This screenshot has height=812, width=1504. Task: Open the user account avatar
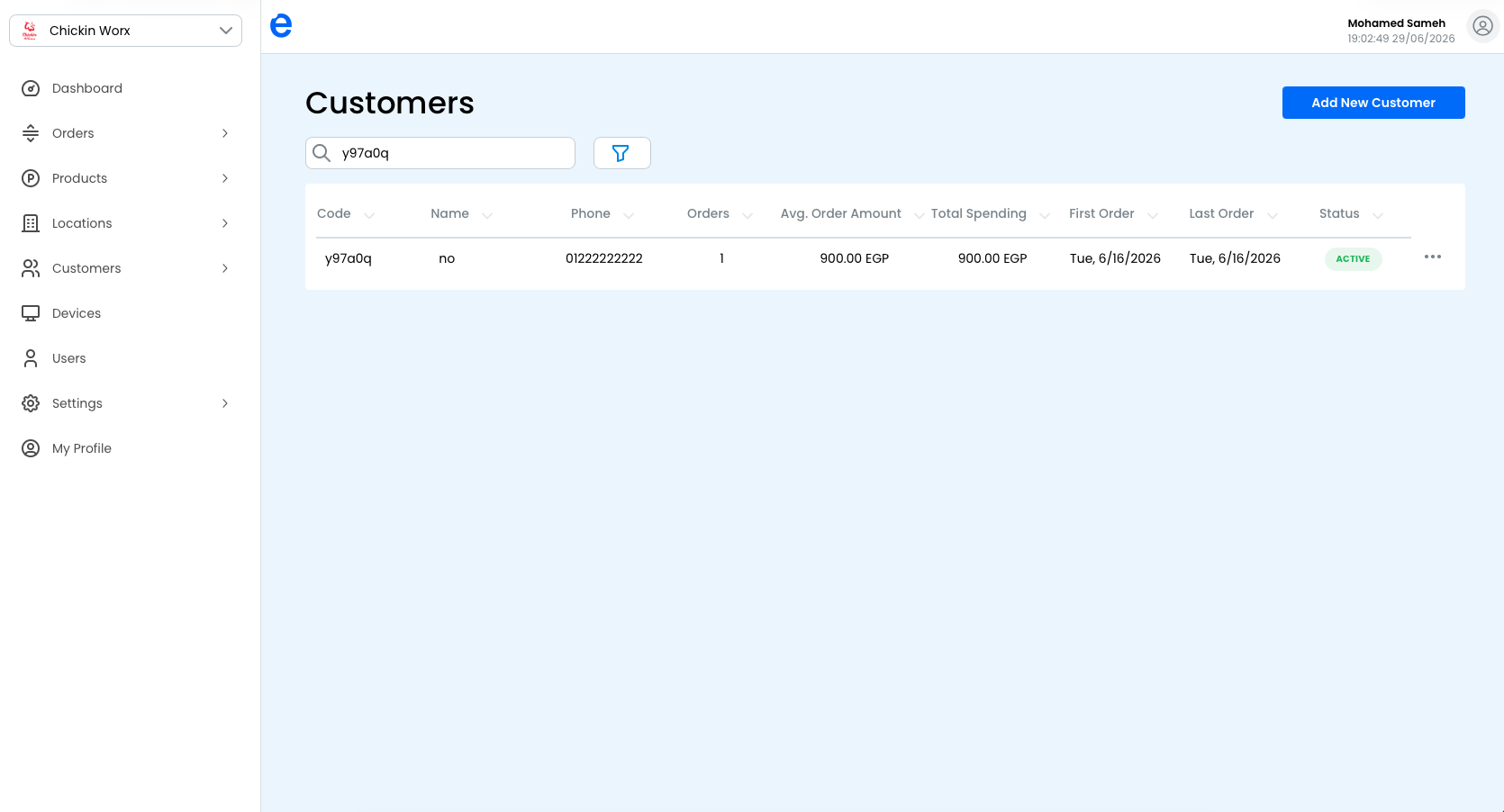point(1482,27)
